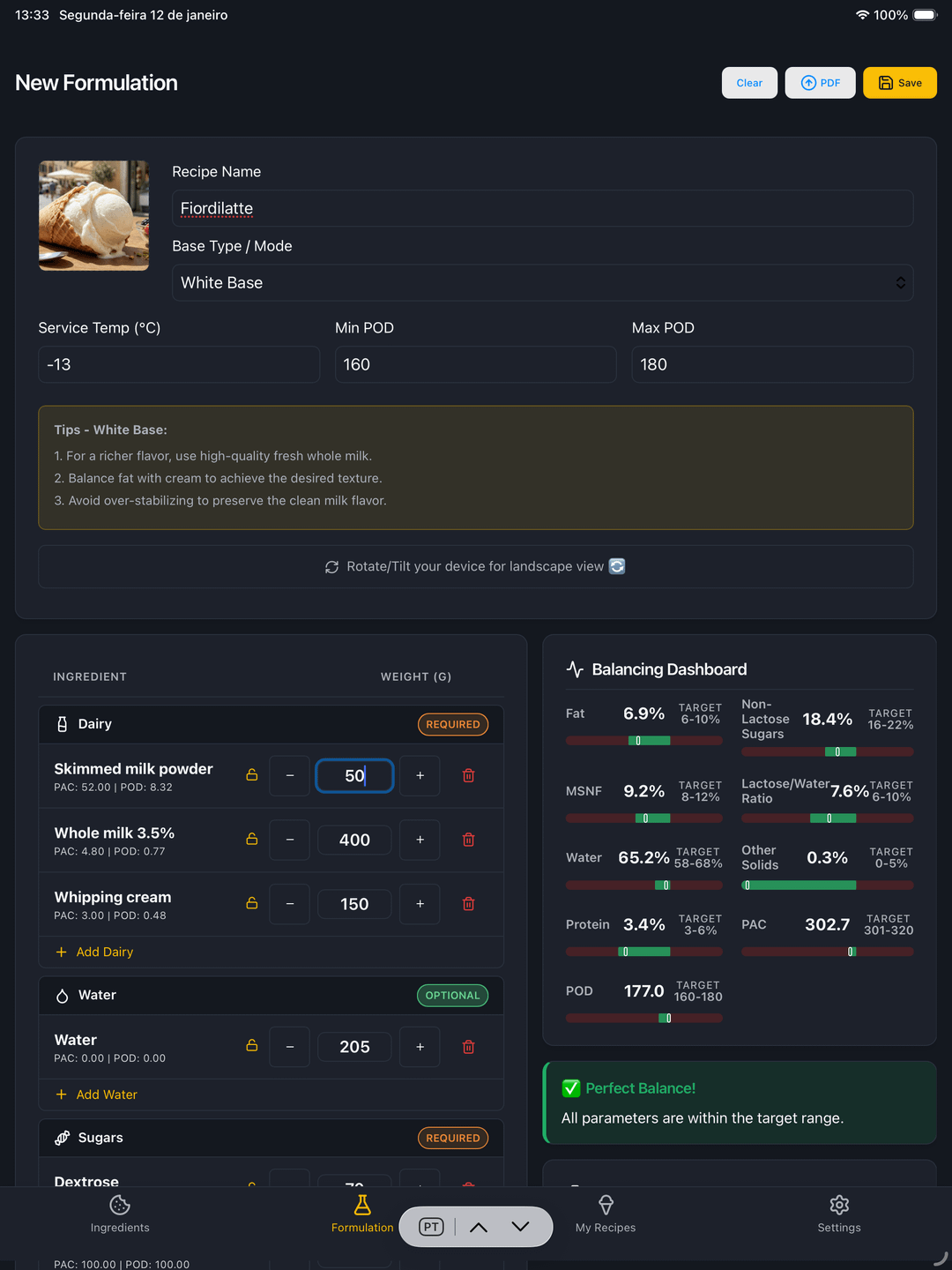Click the Fat target range bar
Image resolution: width=952 pixels, height=1270 pixels.
click(x=643, y=741)
